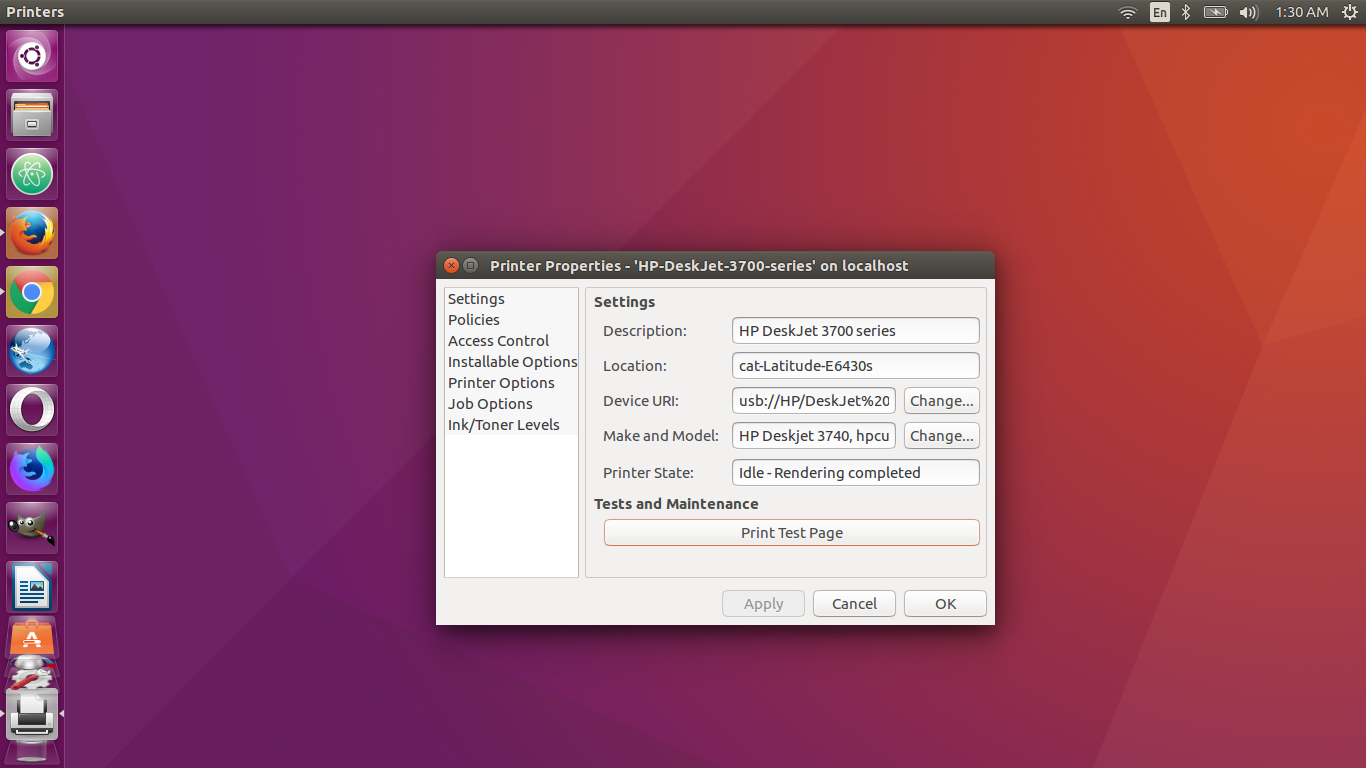The height and width of the screenshot is (768, 1366).
Task: Open the purple-blue Firefox Nightly icon
Action: pos(32,469)
